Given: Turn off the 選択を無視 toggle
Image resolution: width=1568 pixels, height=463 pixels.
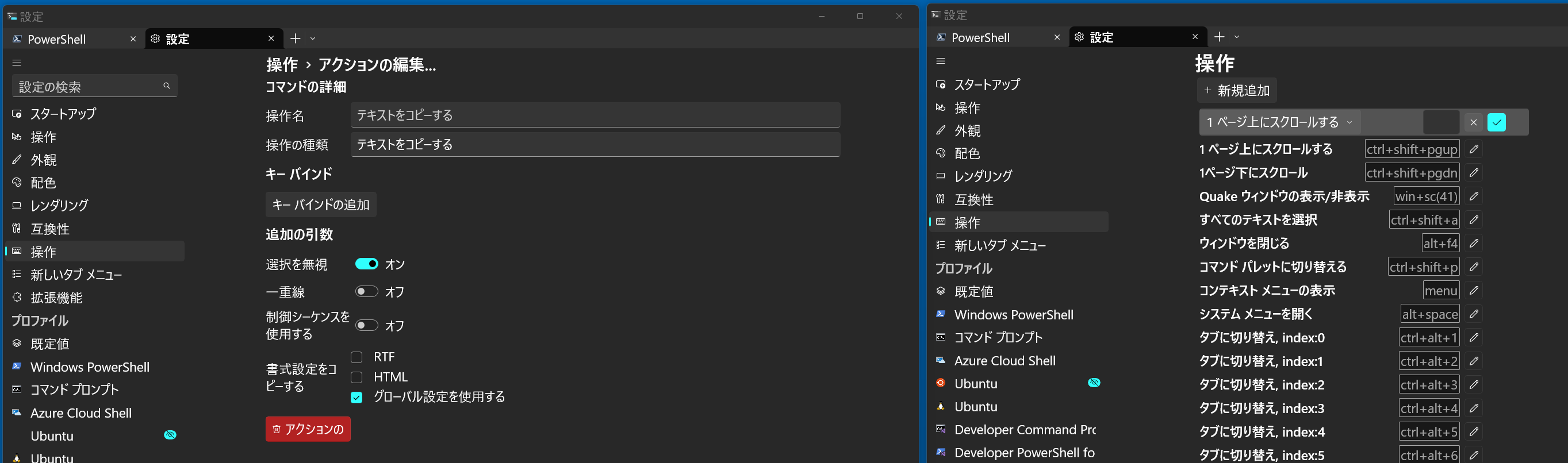Looking at the screenshot, I should [366, 264].
